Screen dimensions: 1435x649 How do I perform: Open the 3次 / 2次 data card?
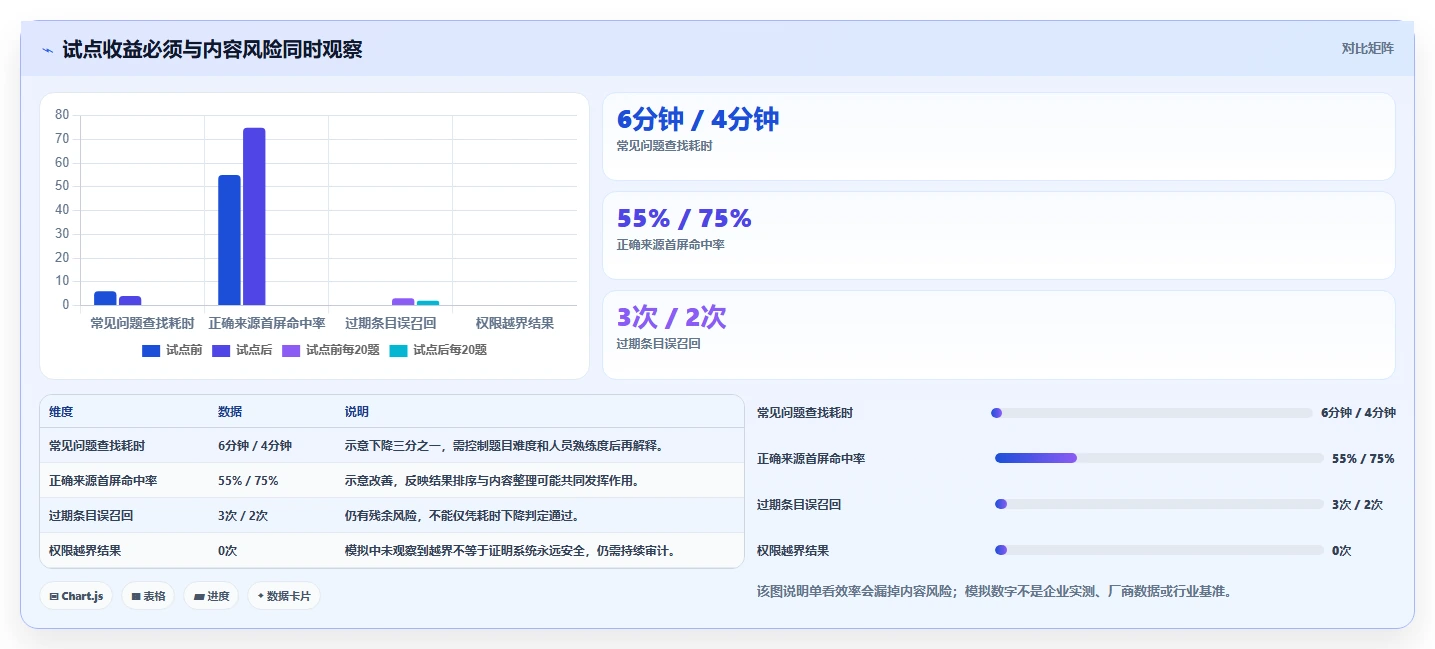click(x=998, y=334)
